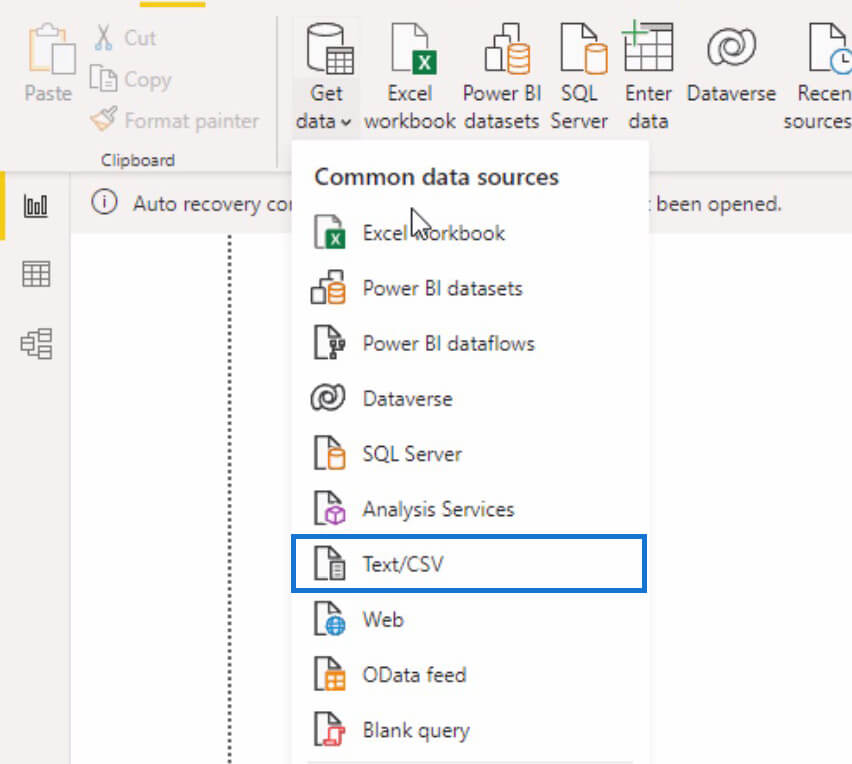852x764 pixels.
Task: Click the Enter data ribbon button
Action: click(x=648, y=78)
